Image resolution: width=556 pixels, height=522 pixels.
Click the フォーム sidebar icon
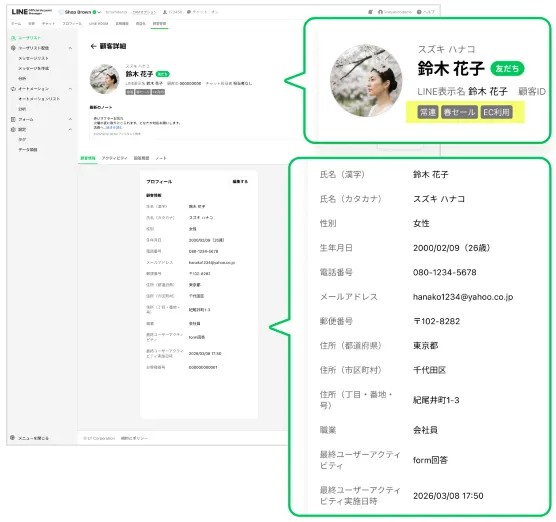13,120
